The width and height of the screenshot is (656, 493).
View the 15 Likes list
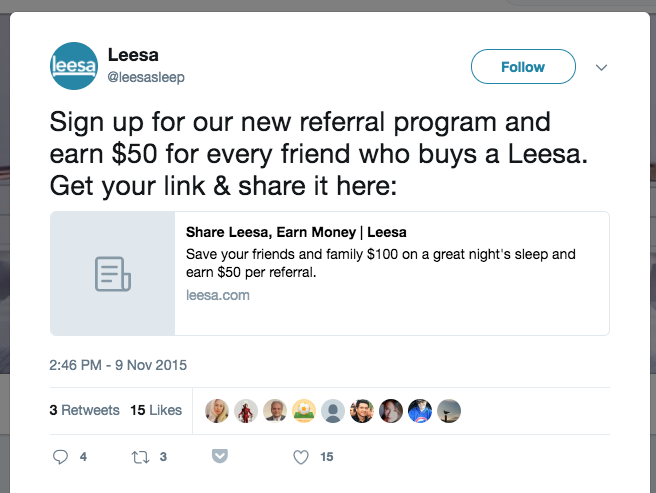(x=156, y=410)
